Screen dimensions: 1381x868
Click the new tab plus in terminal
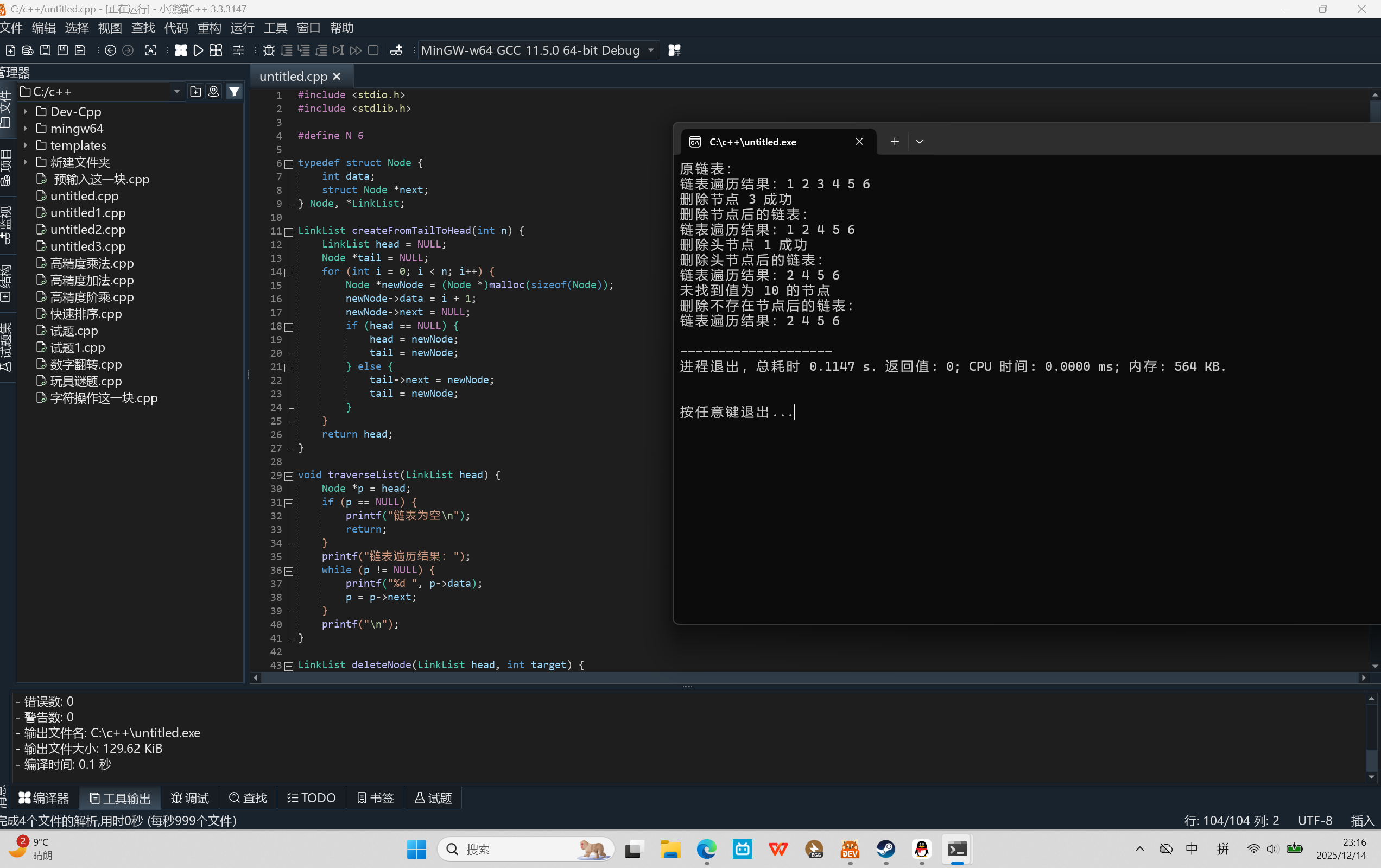(894, 142)
